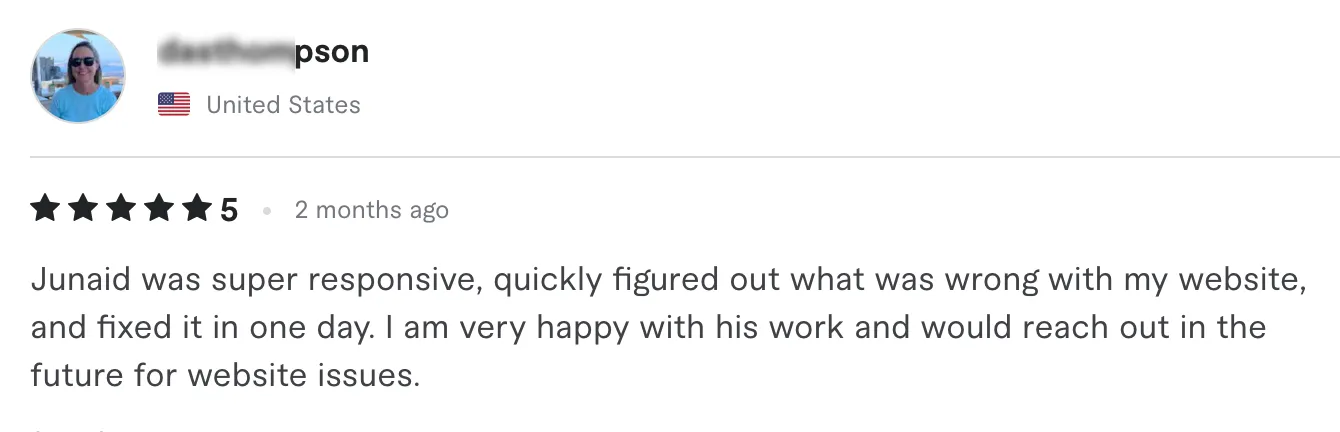Click the "2 months ago" timestamp
Screen dimensions: 1340x432
(371, 210)
